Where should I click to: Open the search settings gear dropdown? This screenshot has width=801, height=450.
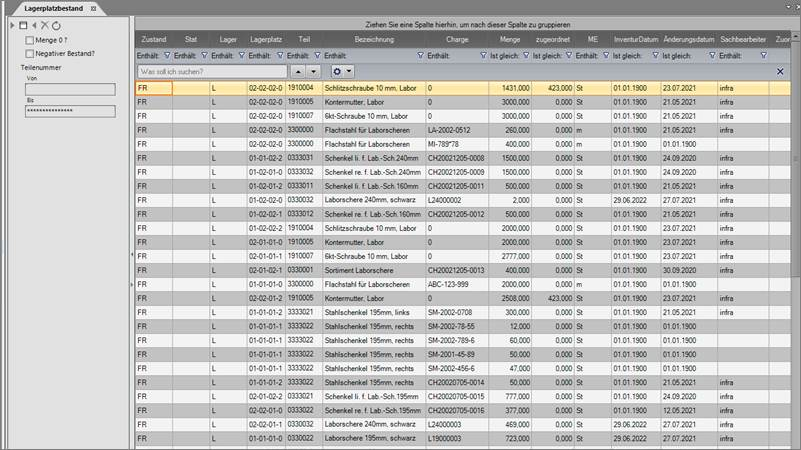point(344,72)
